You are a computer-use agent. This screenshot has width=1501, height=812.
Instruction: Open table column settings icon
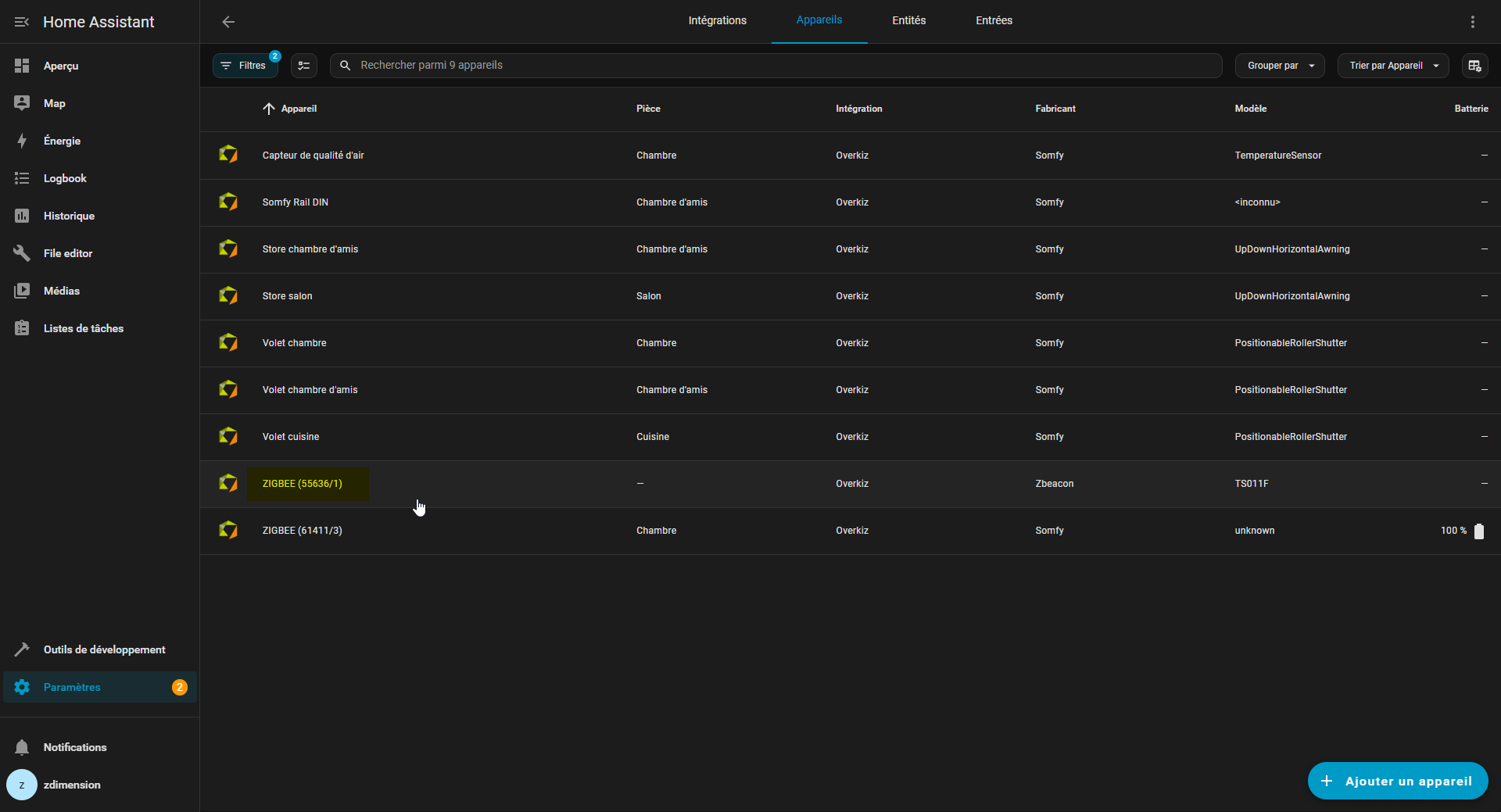point(1474,66)
